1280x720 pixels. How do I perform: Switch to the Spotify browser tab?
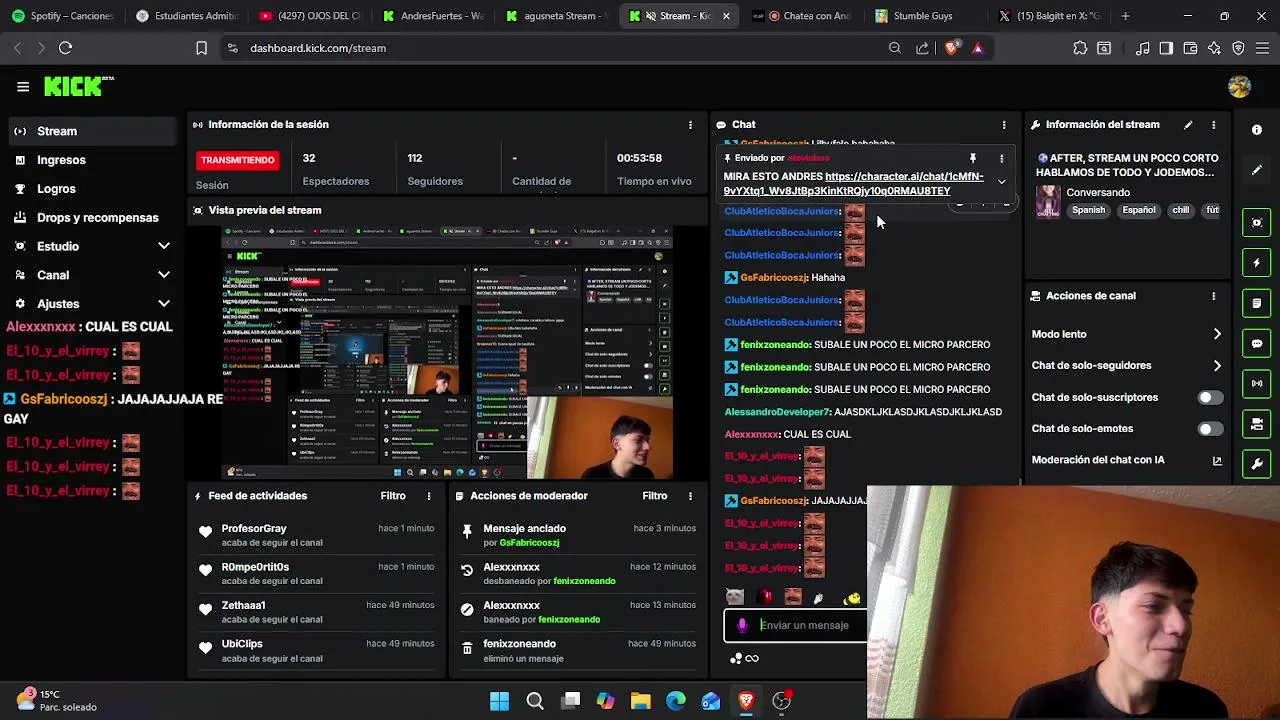62,16
